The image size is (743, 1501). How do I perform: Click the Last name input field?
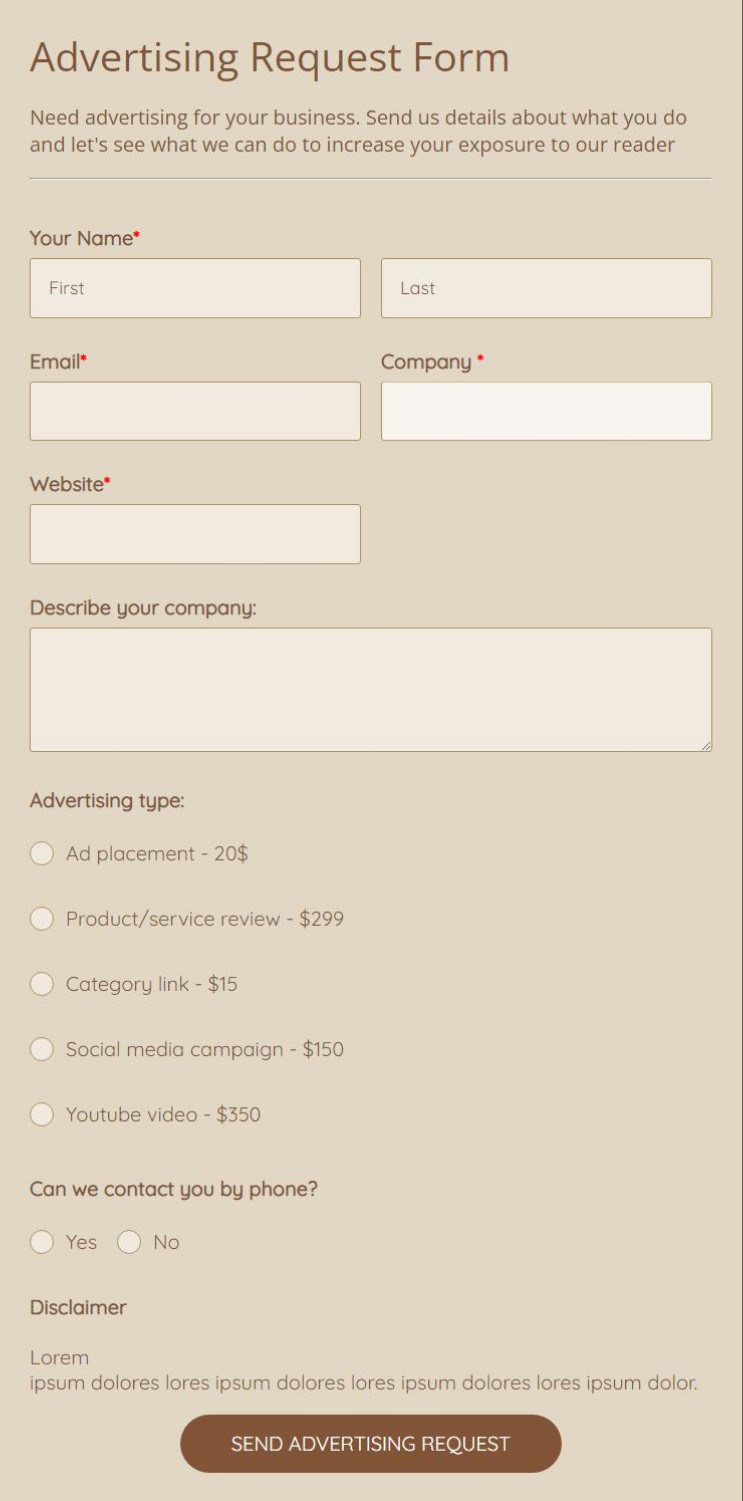pyautogui.click(x=546, y=288)
